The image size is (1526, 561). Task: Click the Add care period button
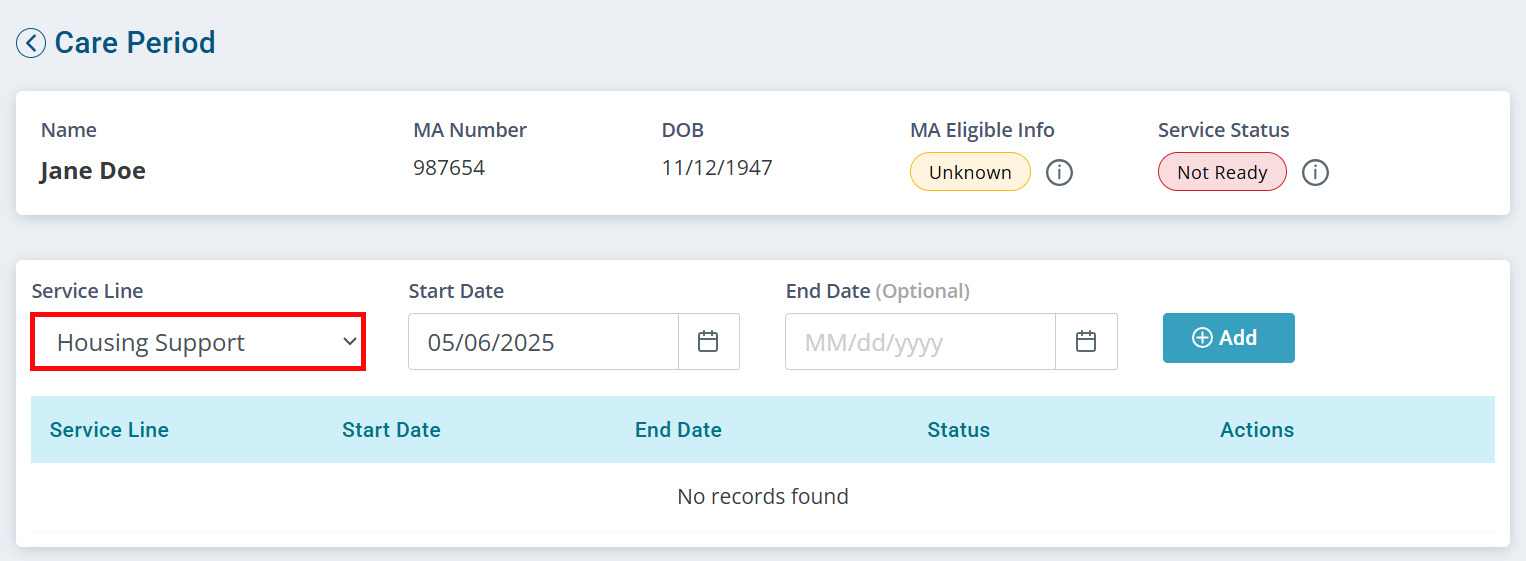(x=1228, y=338)
